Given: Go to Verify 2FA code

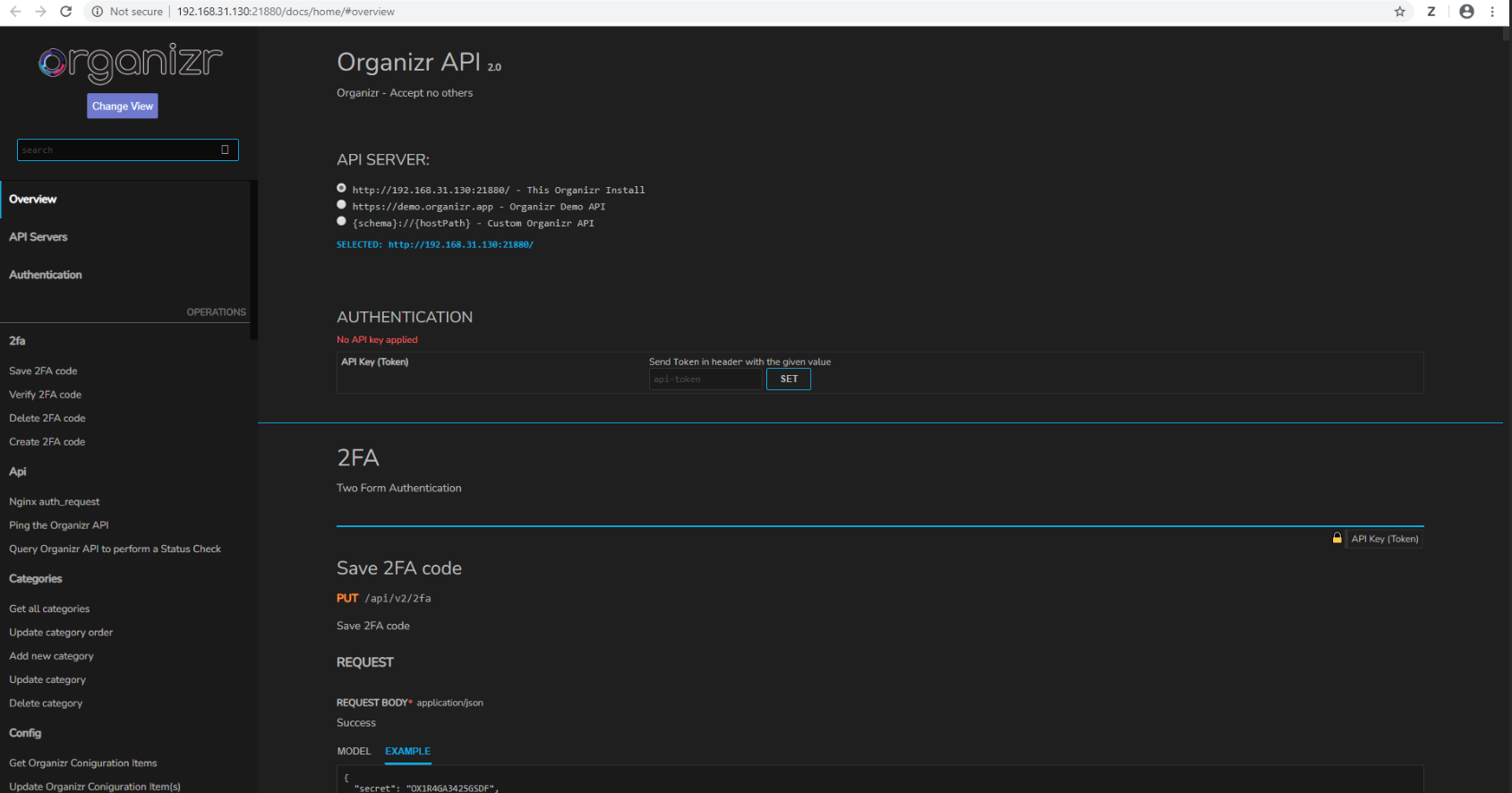Looking at the screenshot, I should tap(45, 394).
